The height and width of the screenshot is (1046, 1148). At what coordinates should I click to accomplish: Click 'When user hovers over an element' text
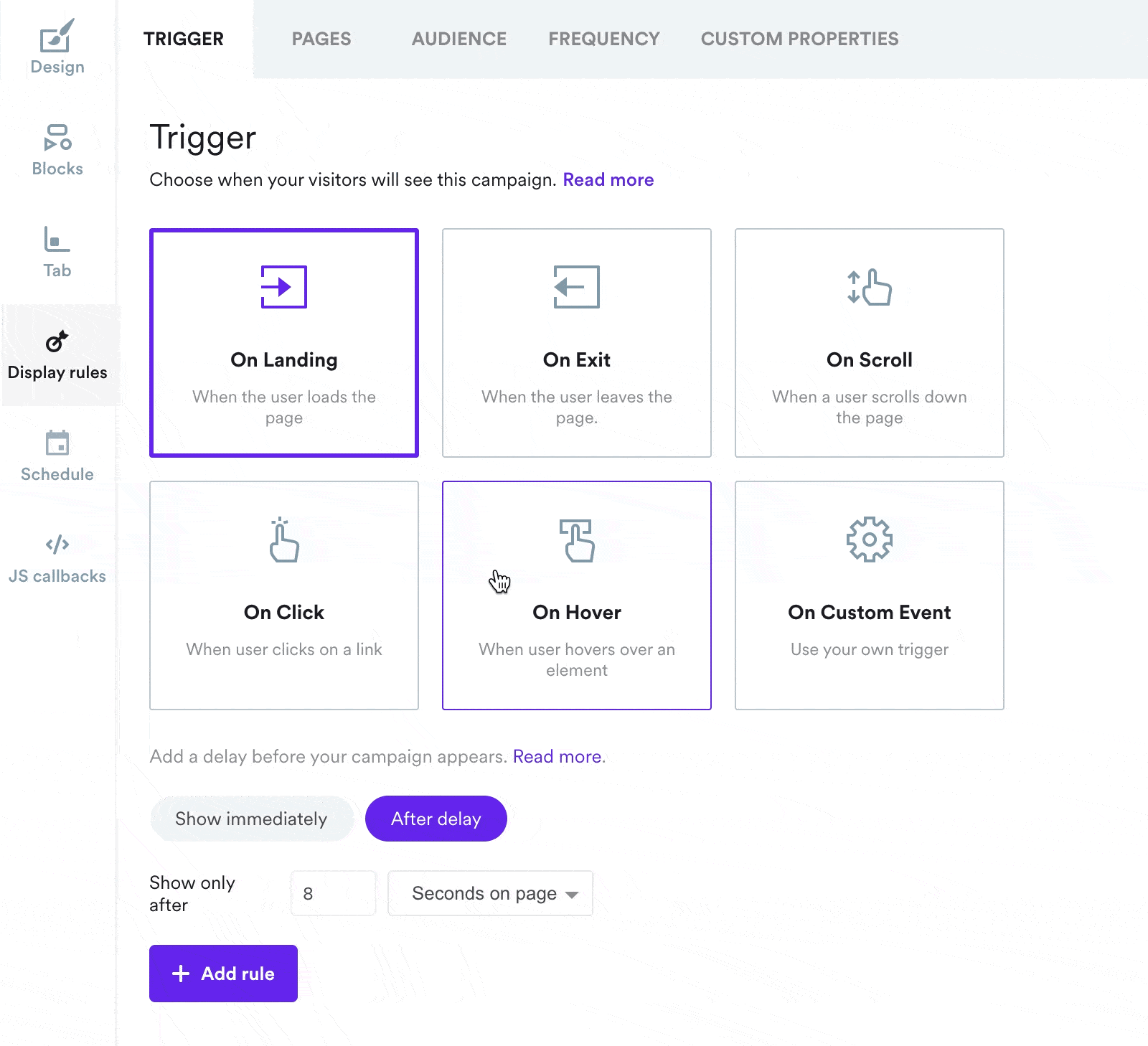577,660
